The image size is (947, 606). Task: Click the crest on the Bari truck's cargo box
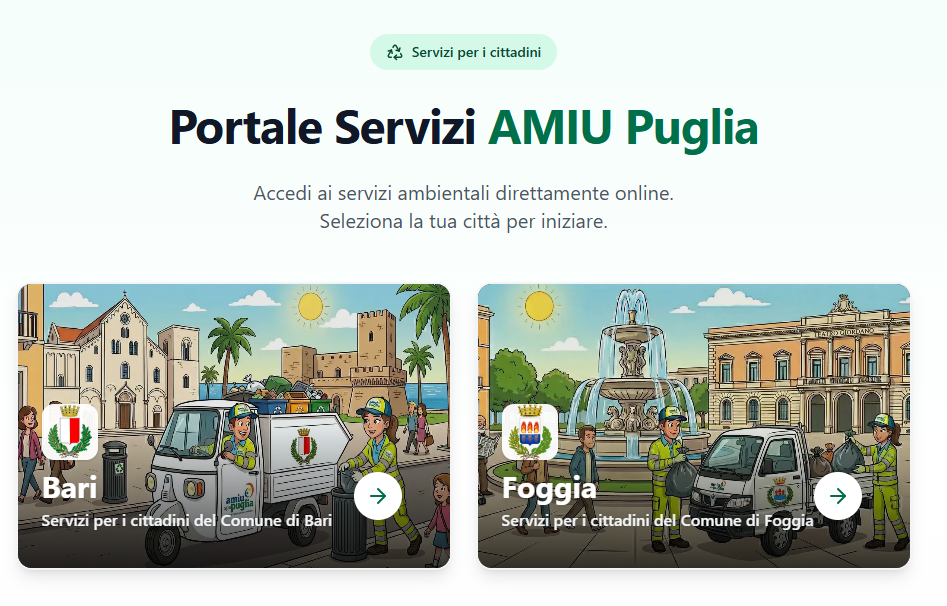coord(304,446)
